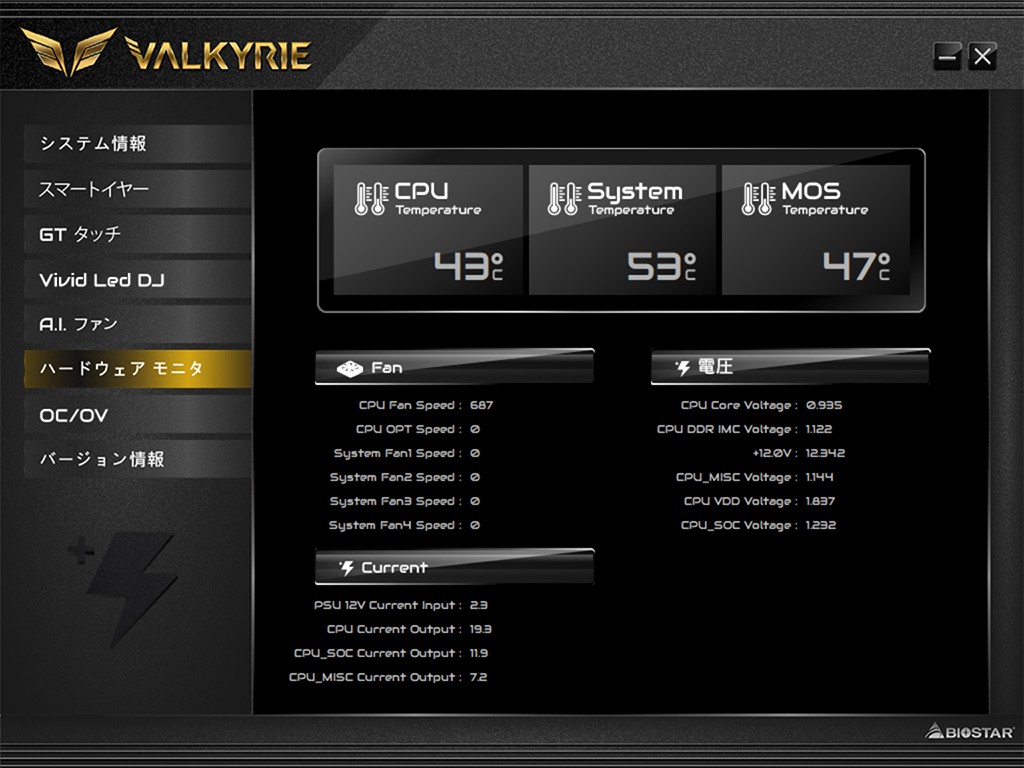This screenshot has height=768, width=1024.
Task: Close the Valkyrie window
Action: pyautogui.click(x=982, y=57)
